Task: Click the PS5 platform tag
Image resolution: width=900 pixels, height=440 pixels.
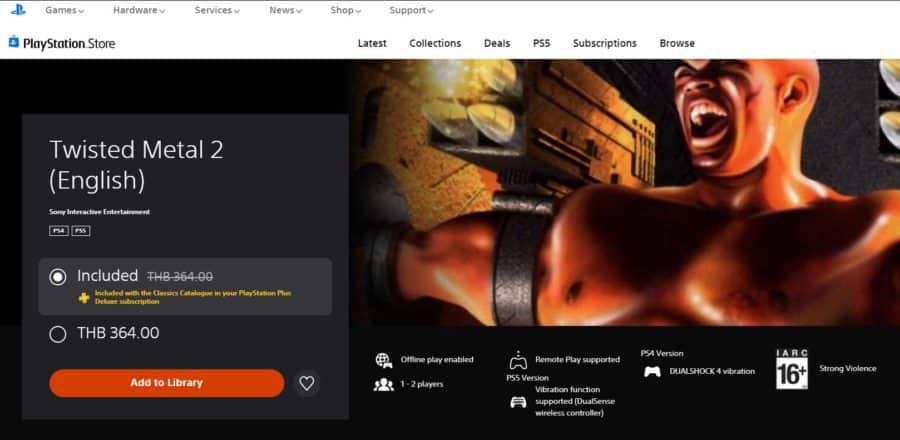Action: 81,231
